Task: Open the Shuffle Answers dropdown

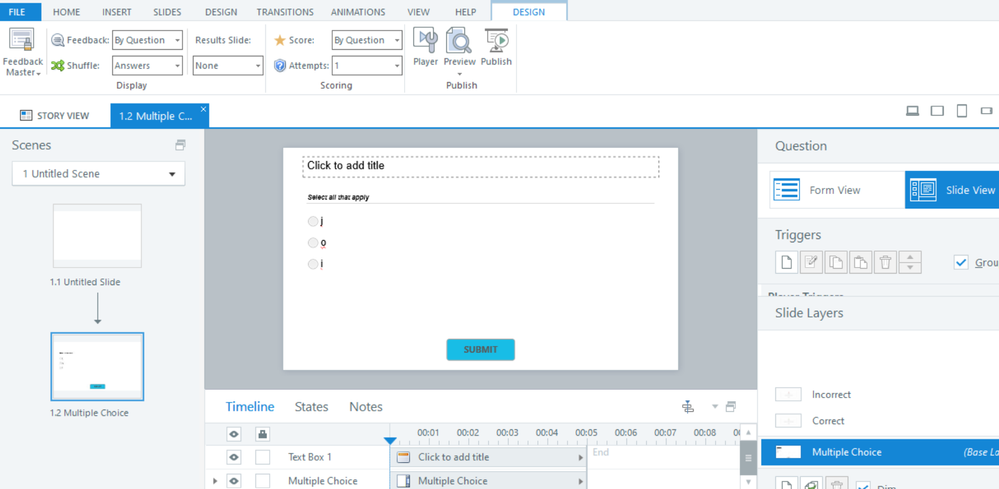Action: pos(147,66)
